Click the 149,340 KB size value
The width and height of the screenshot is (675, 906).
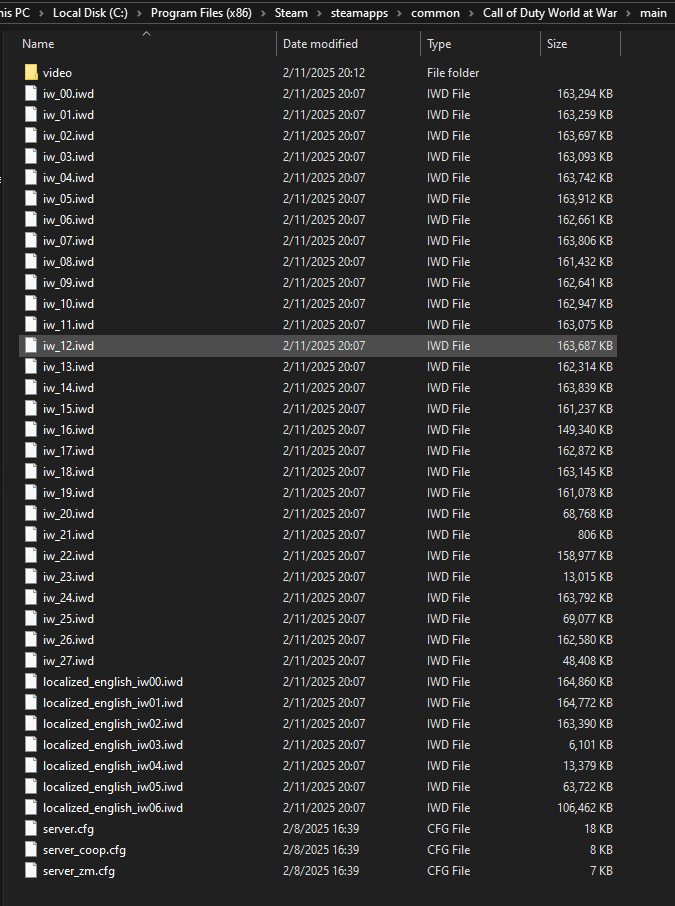point(585,429)
